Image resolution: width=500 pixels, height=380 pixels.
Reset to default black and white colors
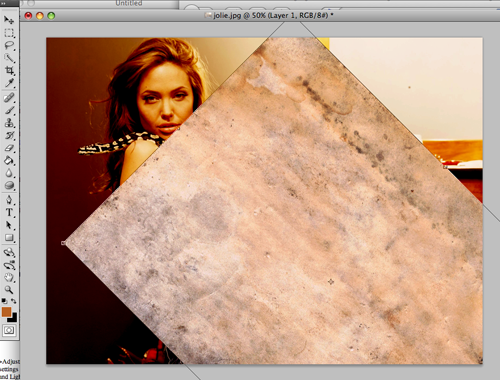pos(4,301)
